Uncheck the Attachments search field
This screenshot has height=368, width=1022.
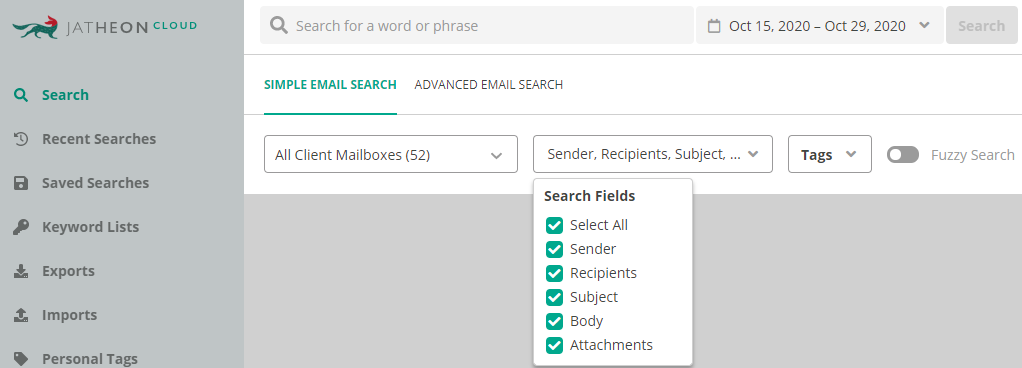coord(554,345)
